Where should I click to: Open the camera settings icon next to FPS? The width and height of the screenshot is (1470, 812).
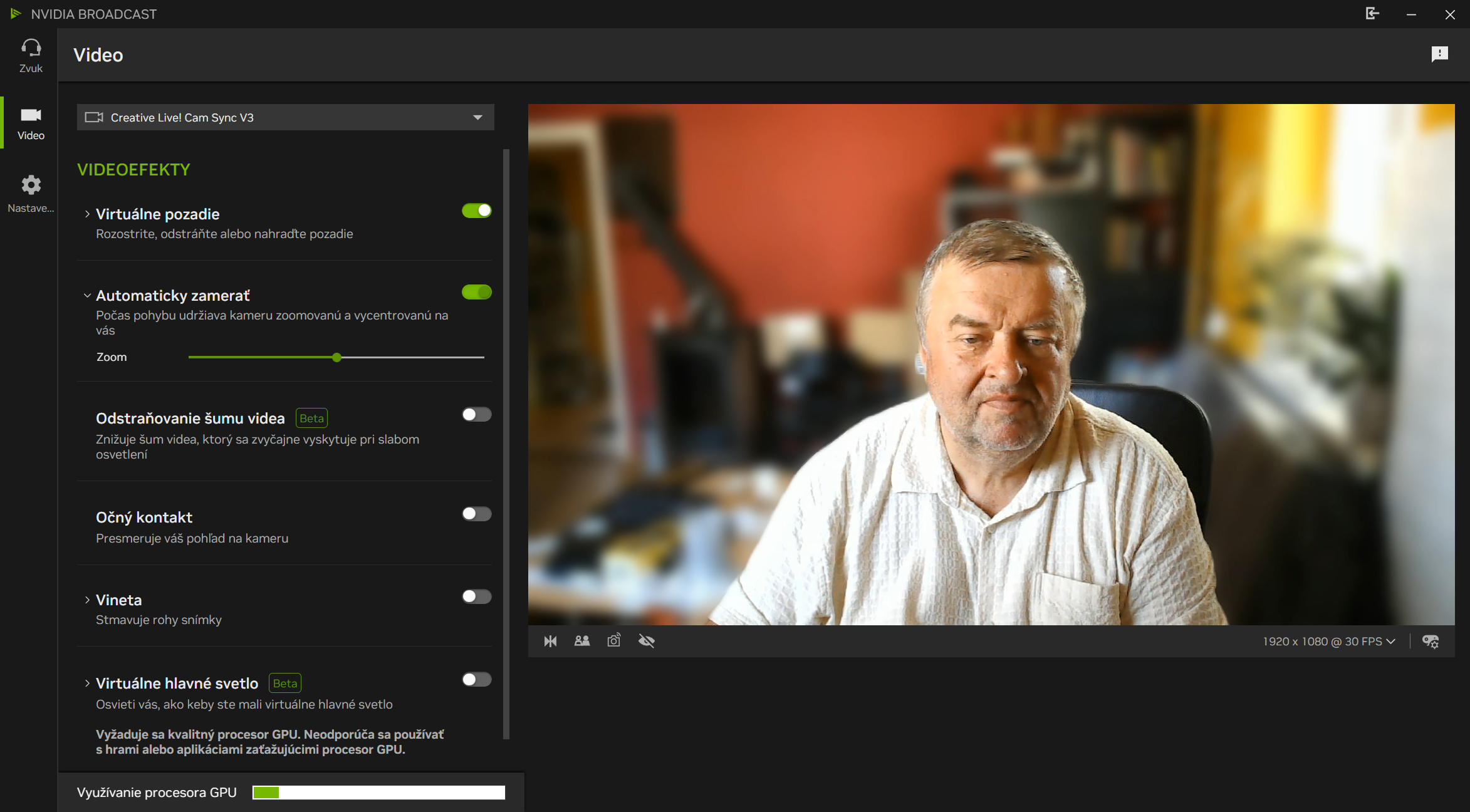pos(1431,642)
